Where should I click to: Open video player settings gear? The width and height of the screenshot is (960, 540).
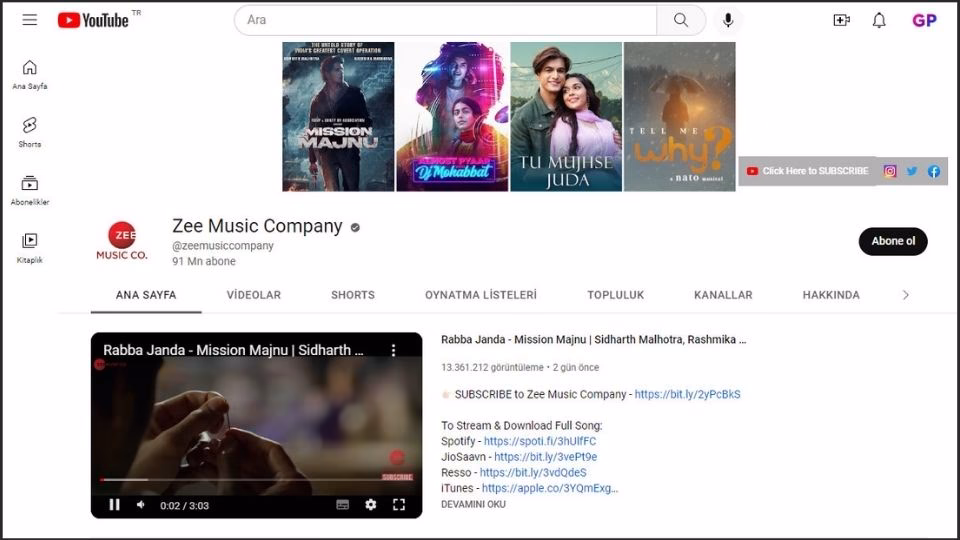point(370,505)
